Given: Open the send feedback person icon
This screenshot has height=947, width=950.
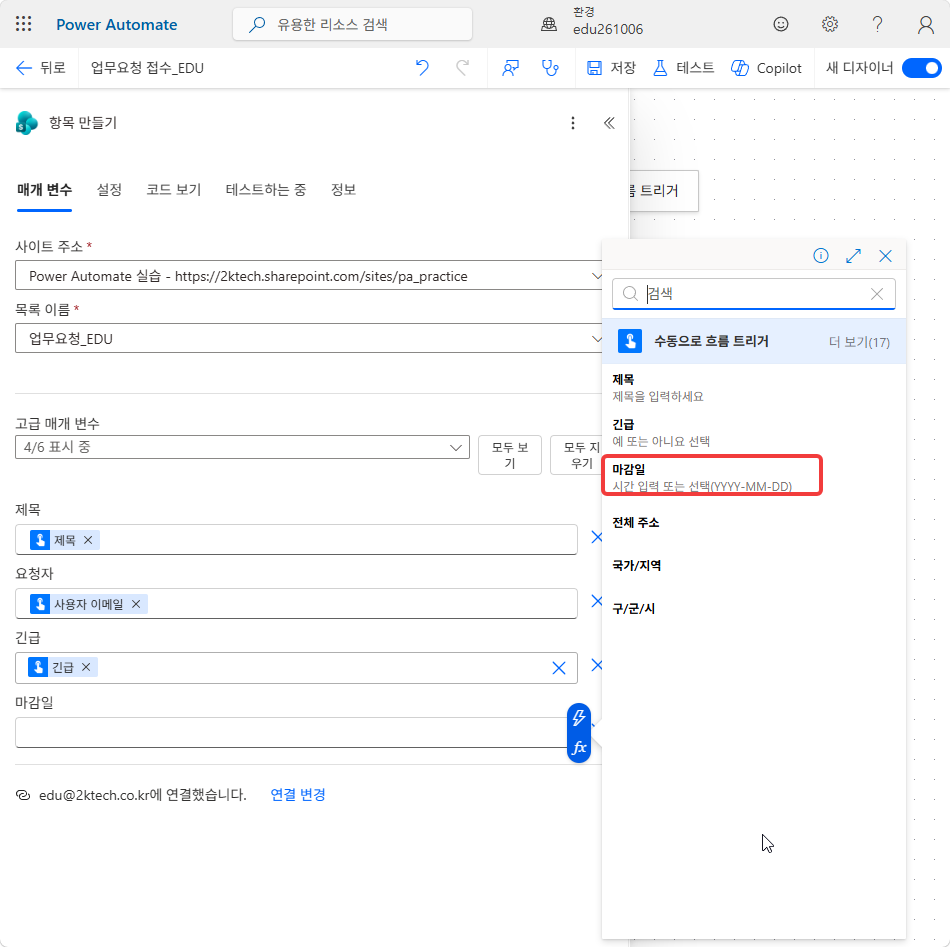Looking at the screenshot, I should click(510, 68).
